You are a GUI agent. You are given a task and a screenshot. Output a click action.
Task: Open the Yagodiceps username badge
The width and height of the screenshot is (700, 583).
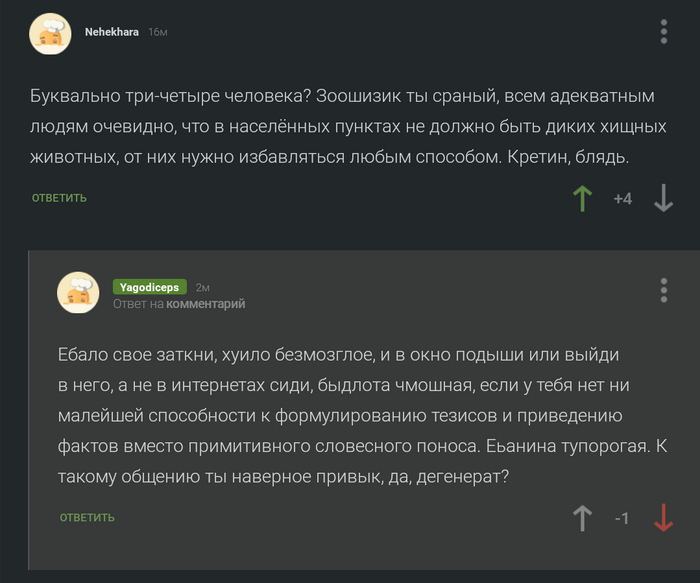pos(146,287)
